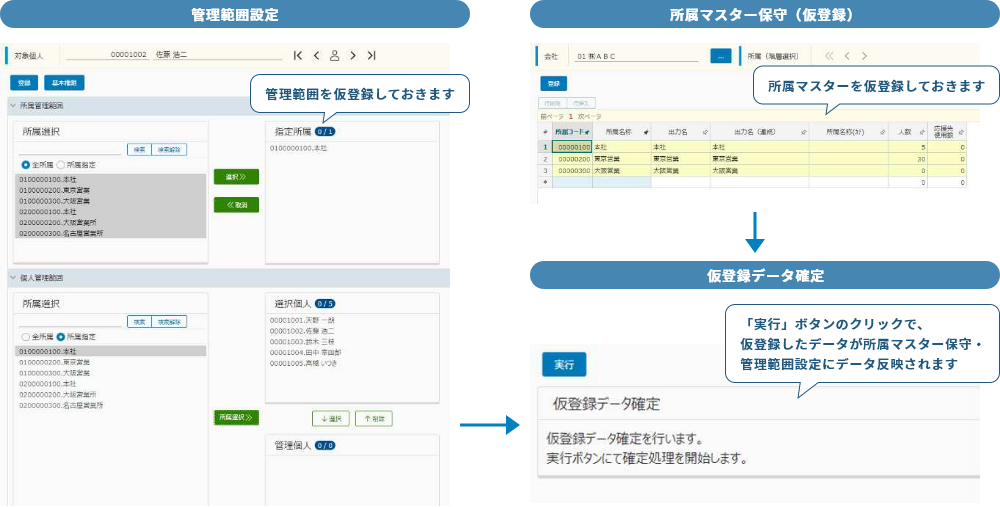Click search input field in 所属管理範囲 section
Viewport: 1000px width, 507px height.
pyautogui.click(x=70, y=150)
